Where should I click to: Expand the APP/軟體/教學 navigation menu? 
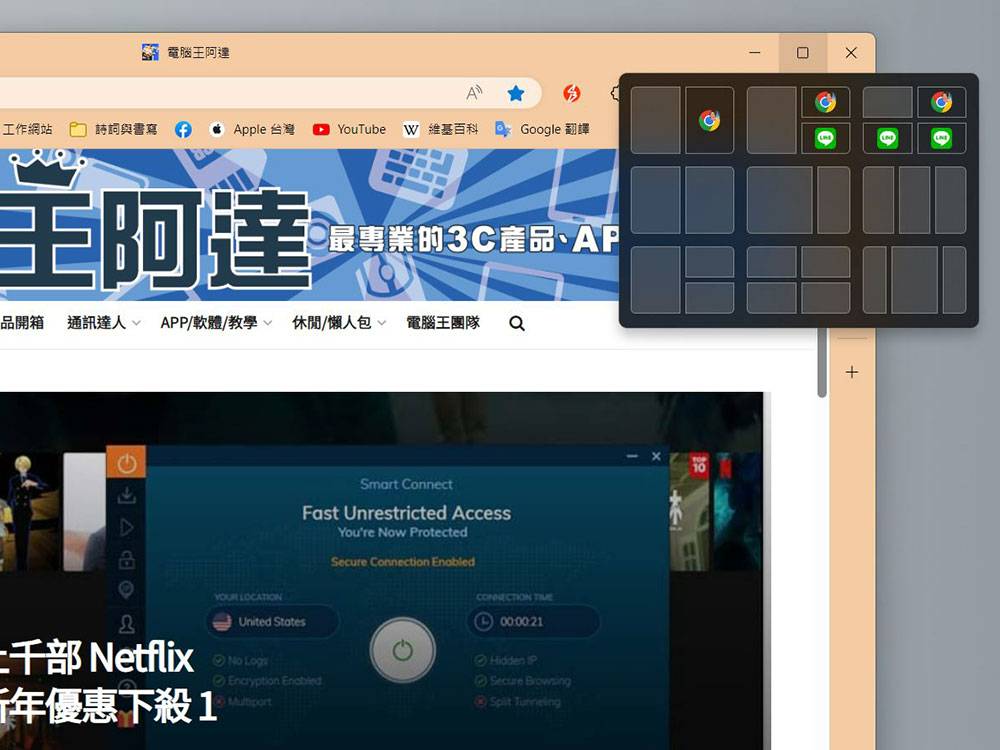point(216,323)
